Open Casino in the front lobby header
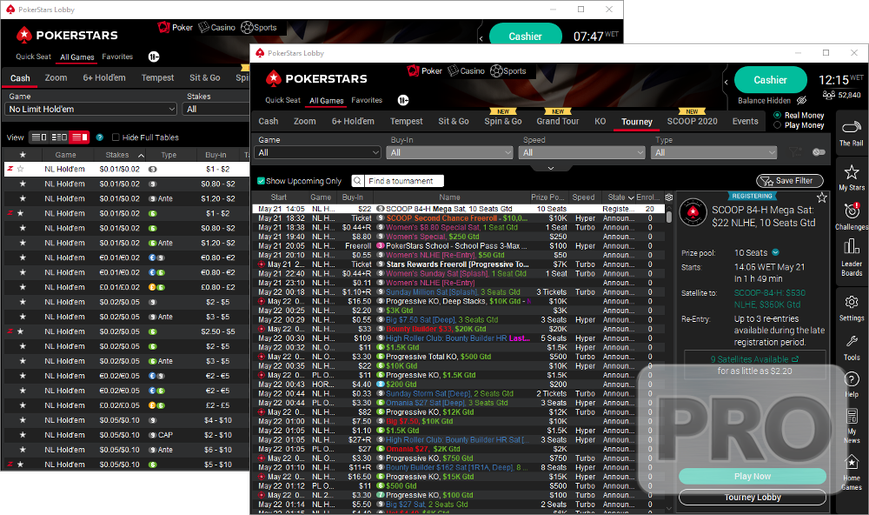The height and width of the screenshot is (515, 869). [x=466, y=71]
